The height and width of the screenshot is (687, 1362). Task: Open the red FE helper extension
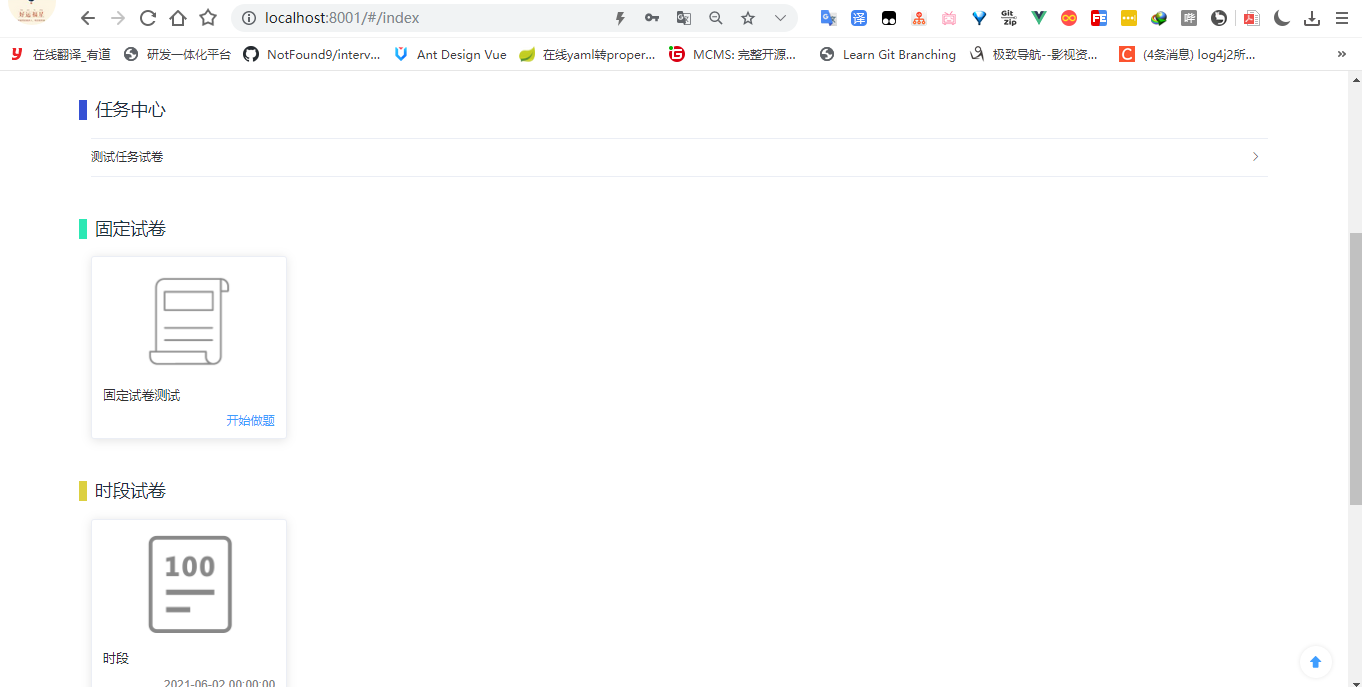tap(1099, 18)
